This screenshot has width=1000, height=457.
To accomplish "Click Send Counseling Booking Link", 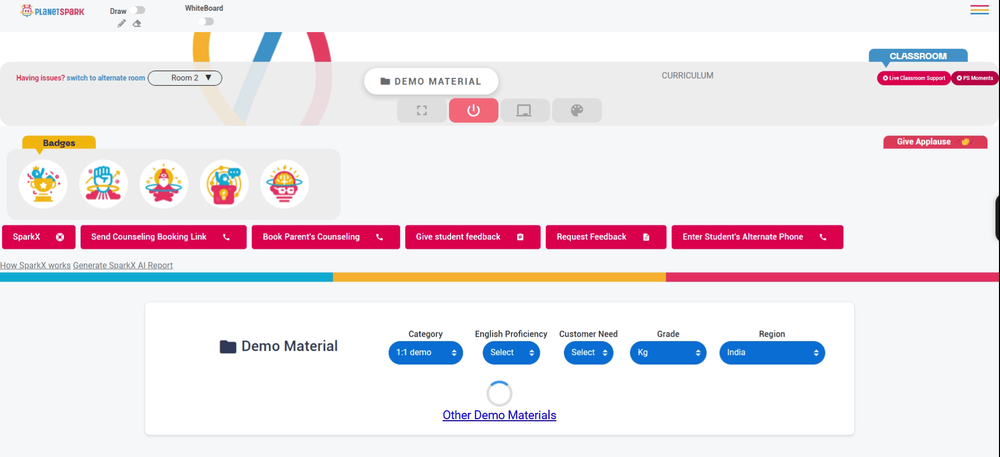I will [163, 236].
